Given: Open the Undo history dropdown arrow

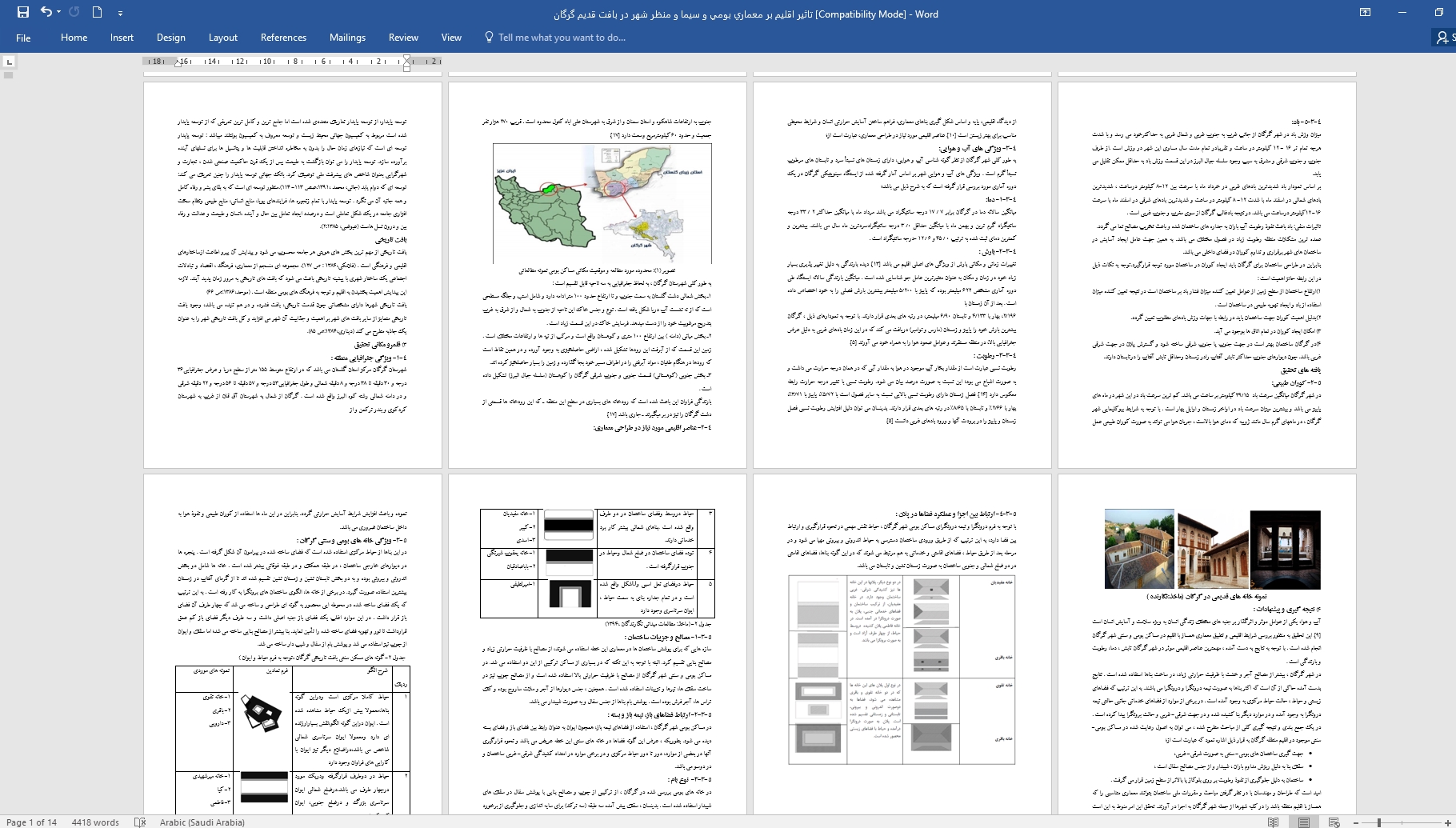Looking at the screenshot, I should point(59,13).
